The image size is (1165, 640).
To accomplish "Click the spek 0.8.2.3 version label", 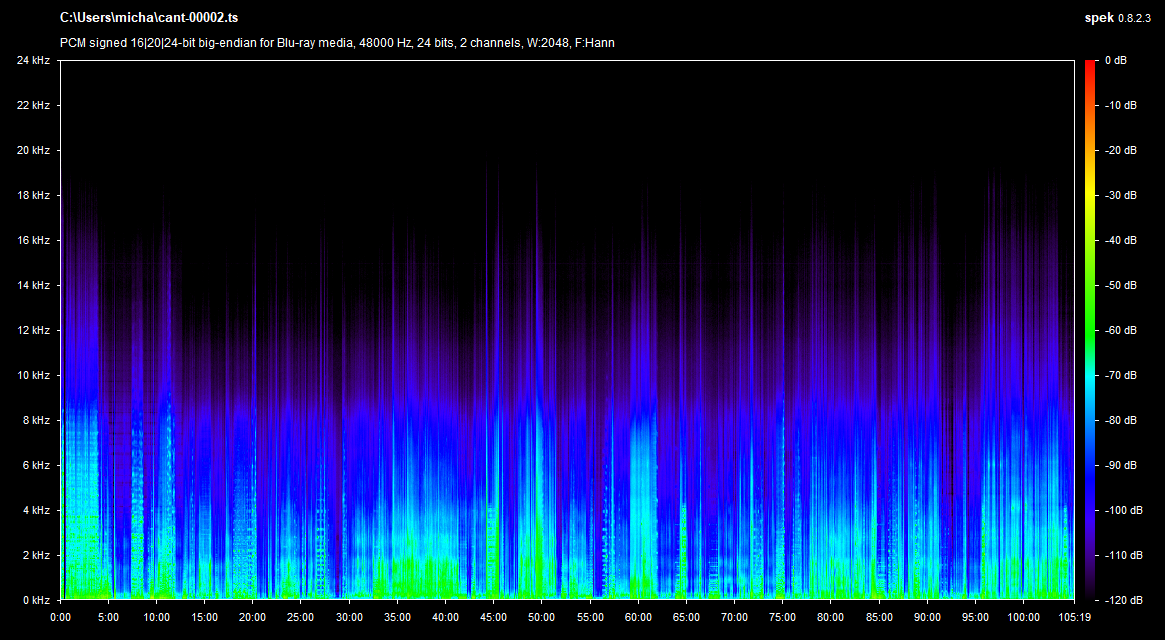I will tap(1117, 18).
